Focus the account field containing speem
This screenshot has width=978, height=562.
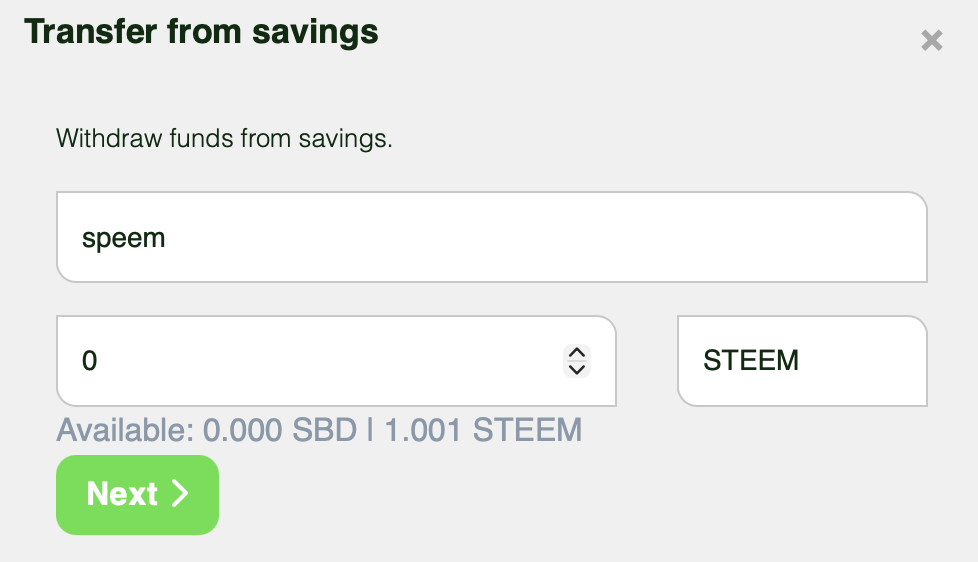pos(491,238)
